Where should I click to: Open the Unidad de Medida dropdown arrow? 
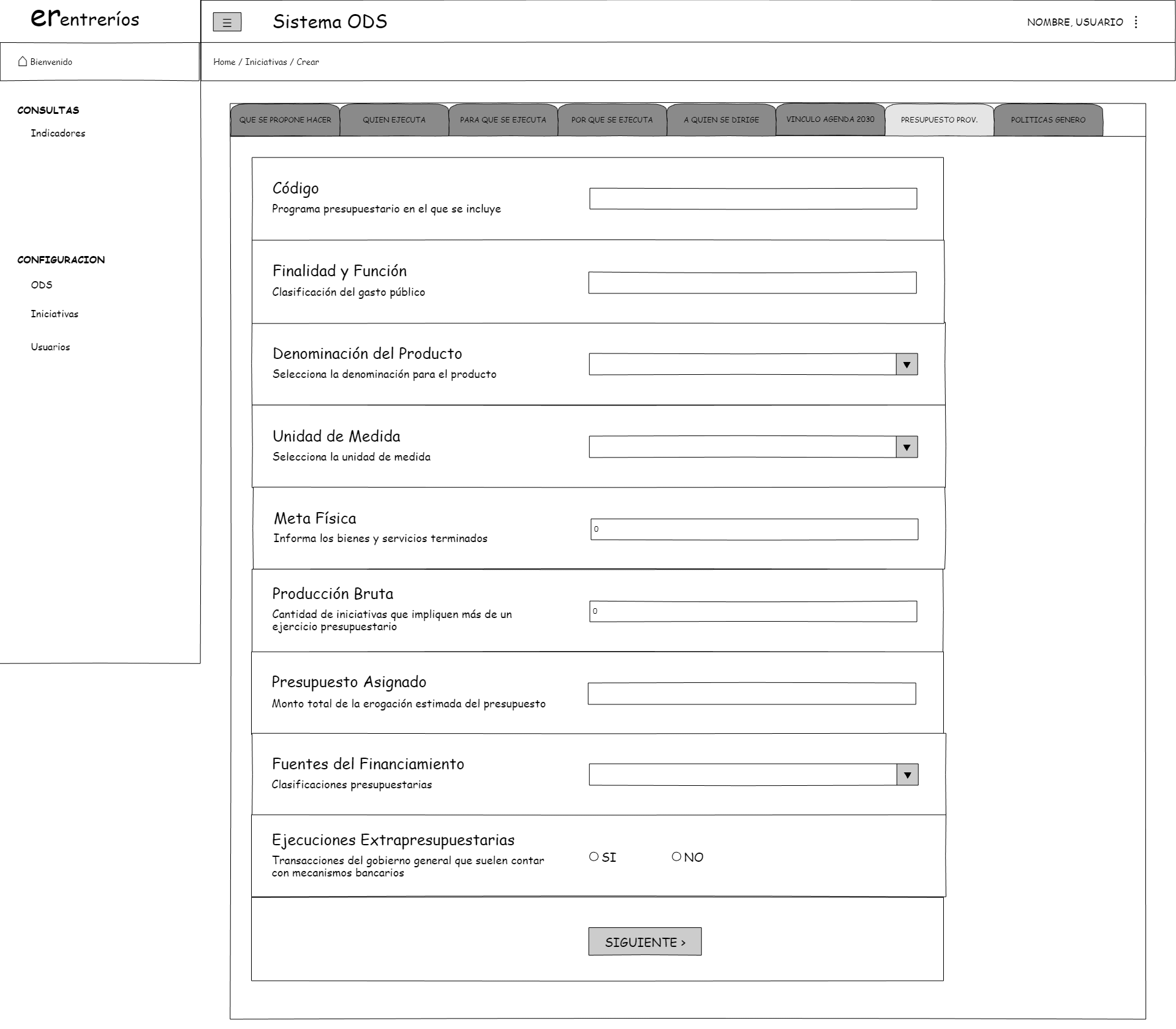coord(907,447)
